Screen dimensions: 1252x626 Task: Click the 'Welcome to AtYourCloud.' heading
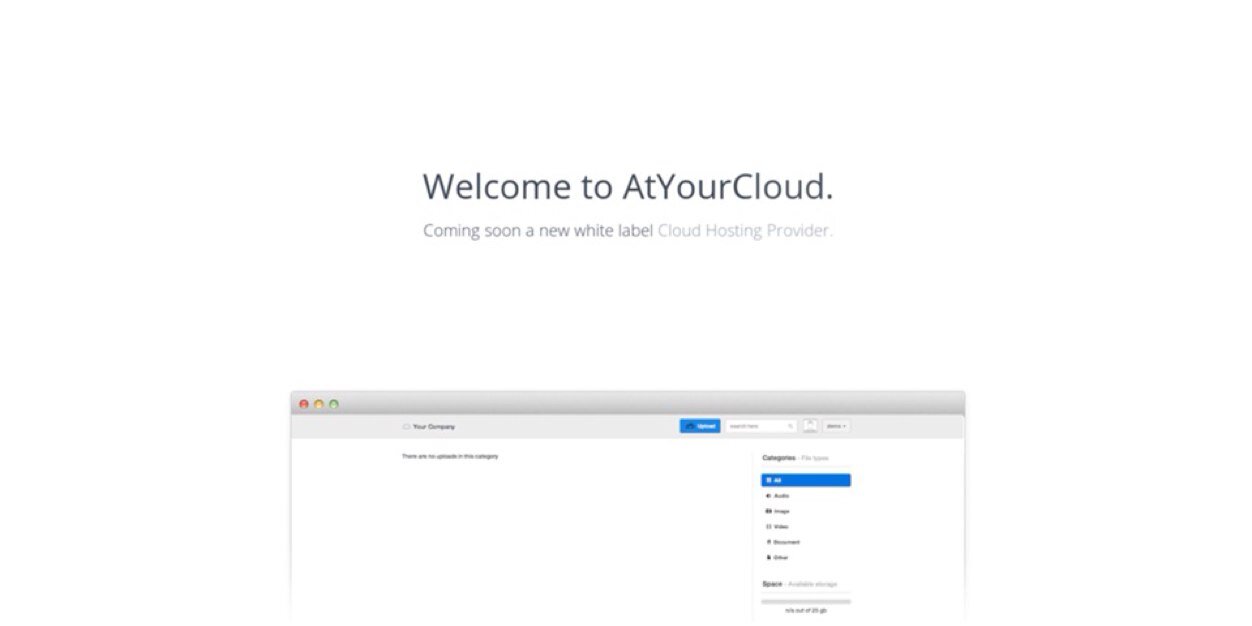(x=627, y=187)
